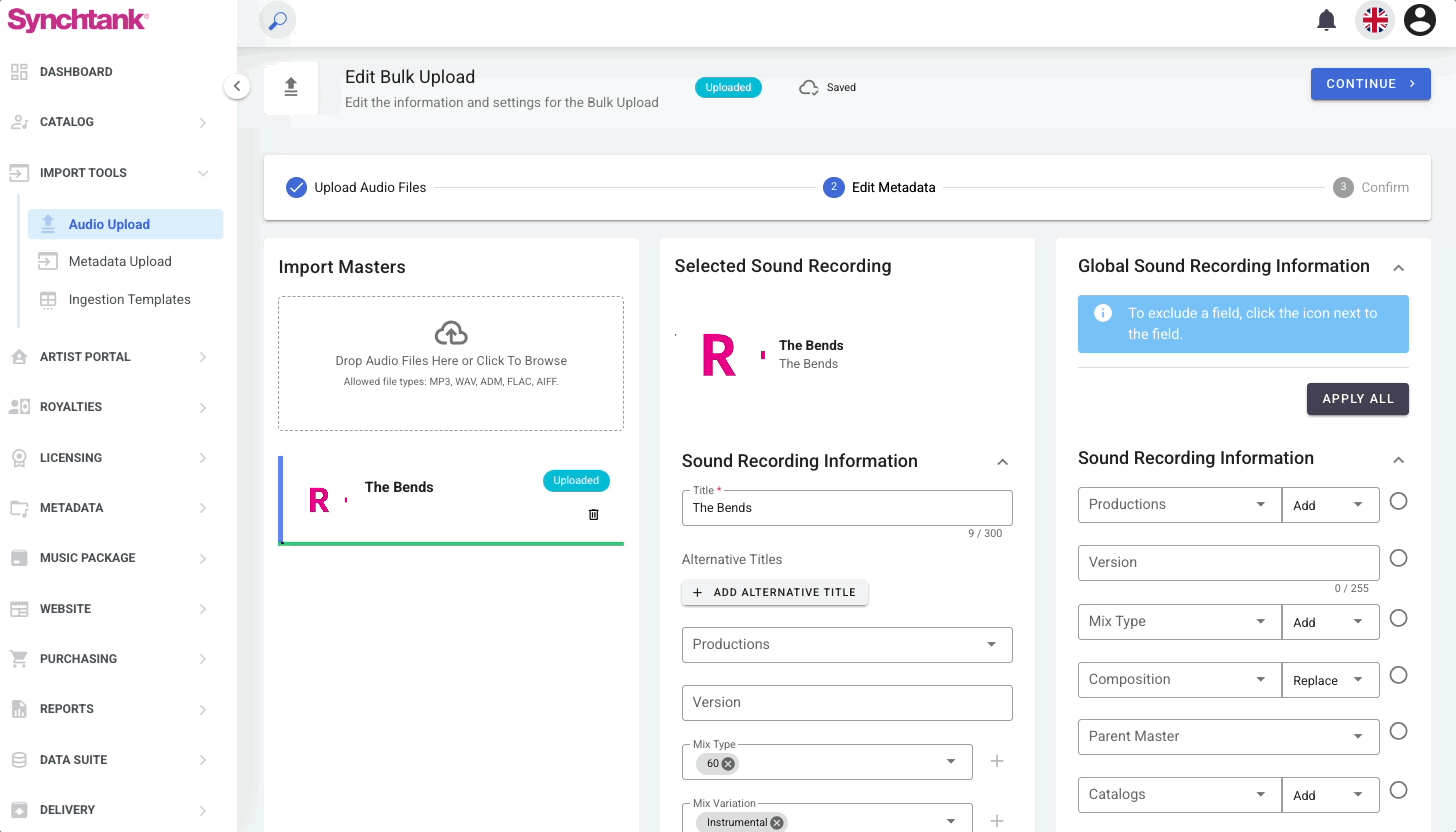Viewport: 1456px width, 832px height.
Task: Click the Licensing sidebar icon
Action: click(x=19, y=458)
